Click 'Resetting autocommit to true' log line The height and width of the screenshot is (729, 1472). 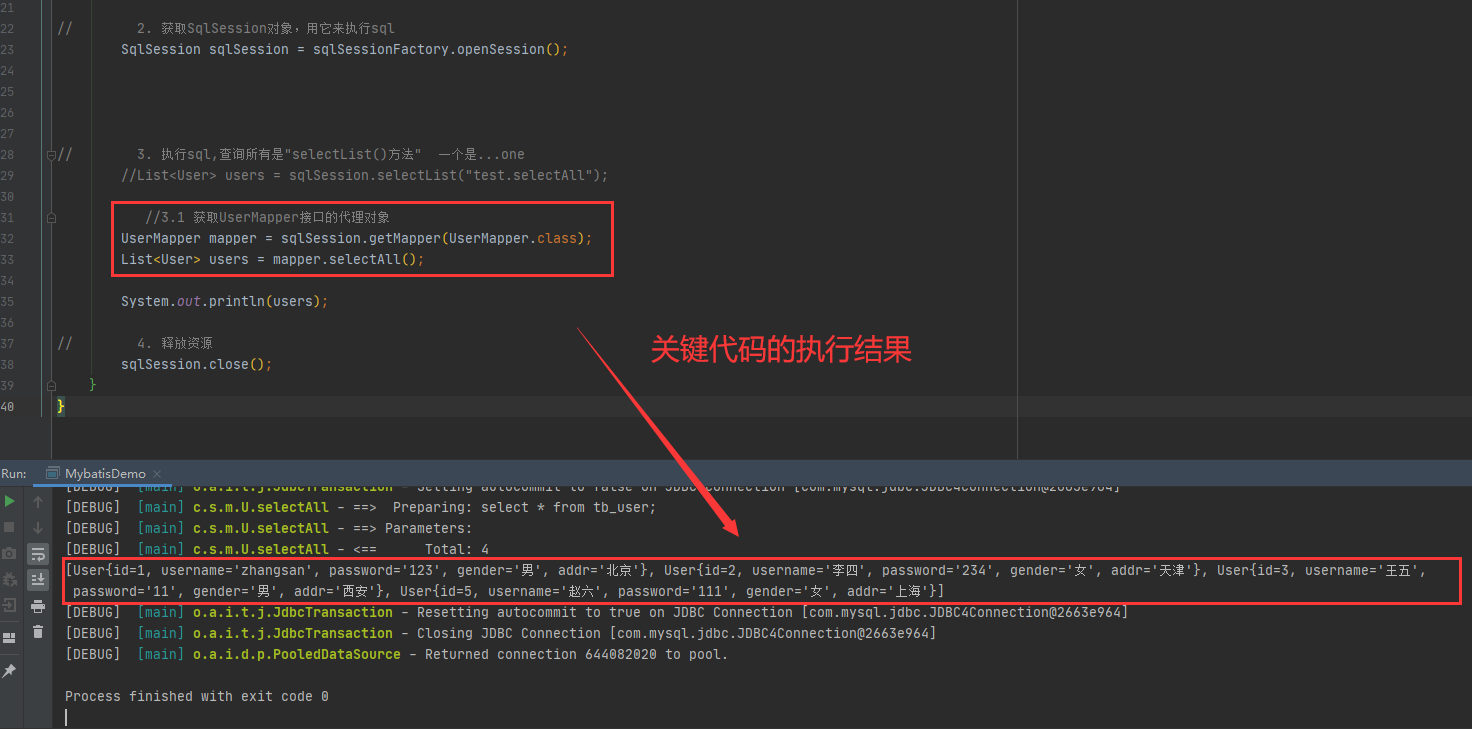596,612
